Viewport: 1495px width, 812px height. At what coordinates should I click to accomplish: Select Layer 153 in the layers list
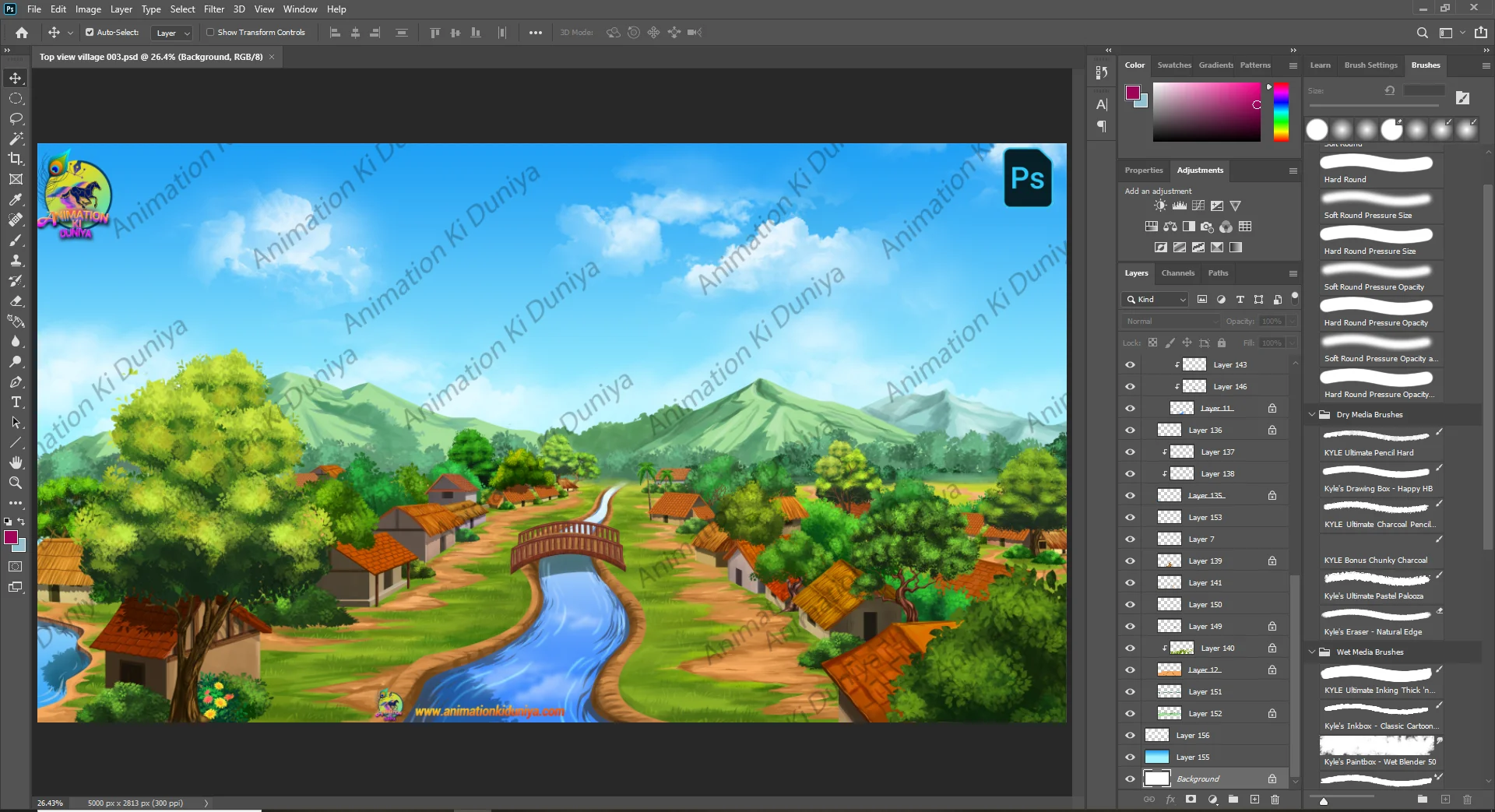1205,518
